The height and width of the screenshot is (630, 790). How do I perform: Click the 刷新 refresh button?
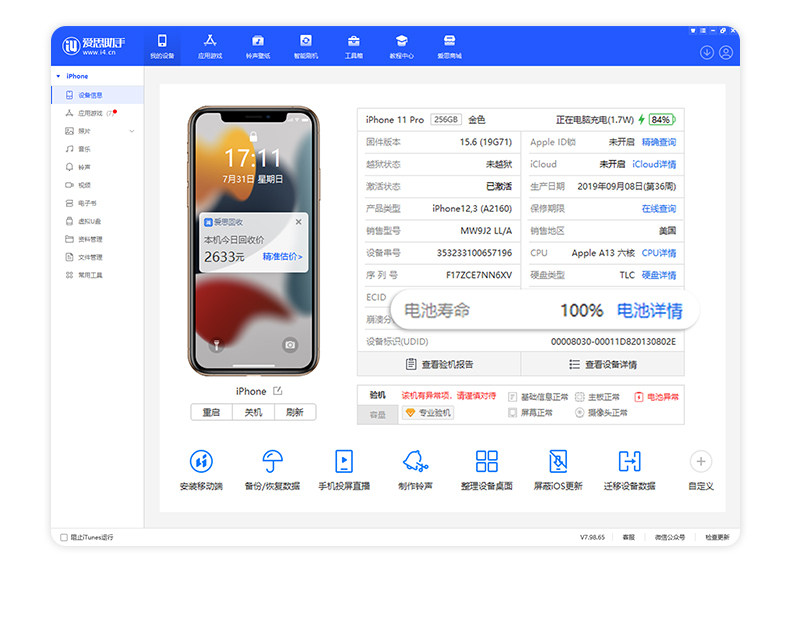tap(295, 412)
